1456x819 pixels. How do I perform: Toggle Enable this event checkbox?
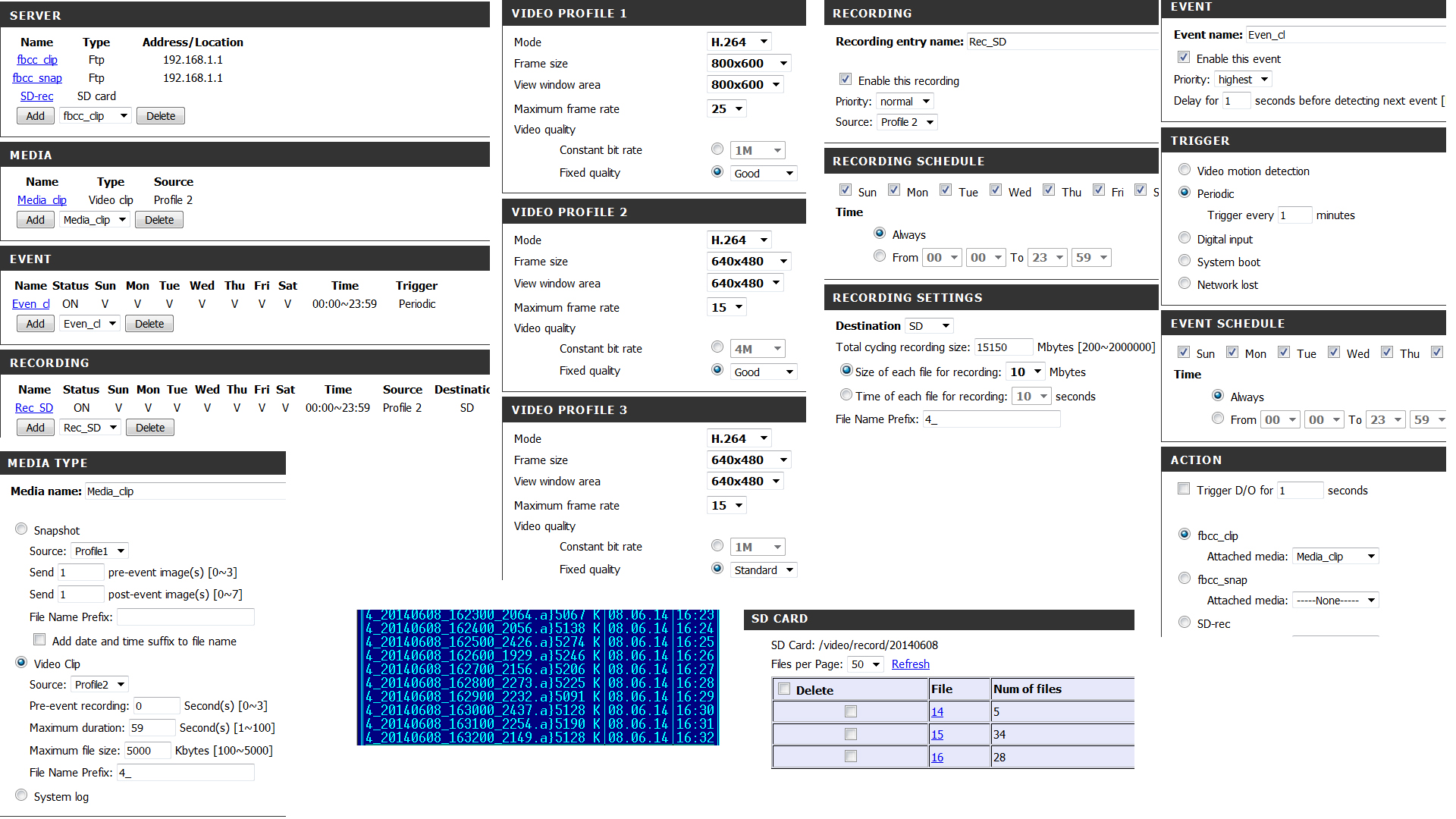[1183, 58]
